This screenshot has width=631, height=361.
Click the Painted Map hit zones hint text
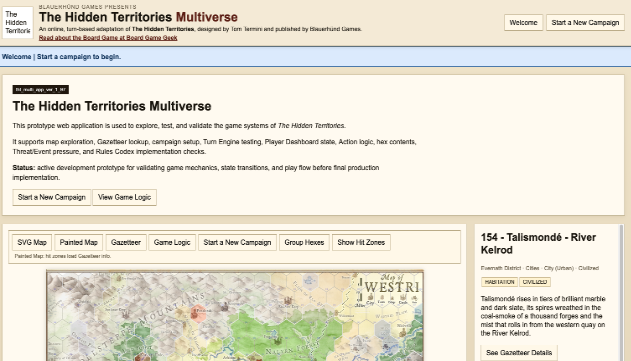[x=63, y=256]
